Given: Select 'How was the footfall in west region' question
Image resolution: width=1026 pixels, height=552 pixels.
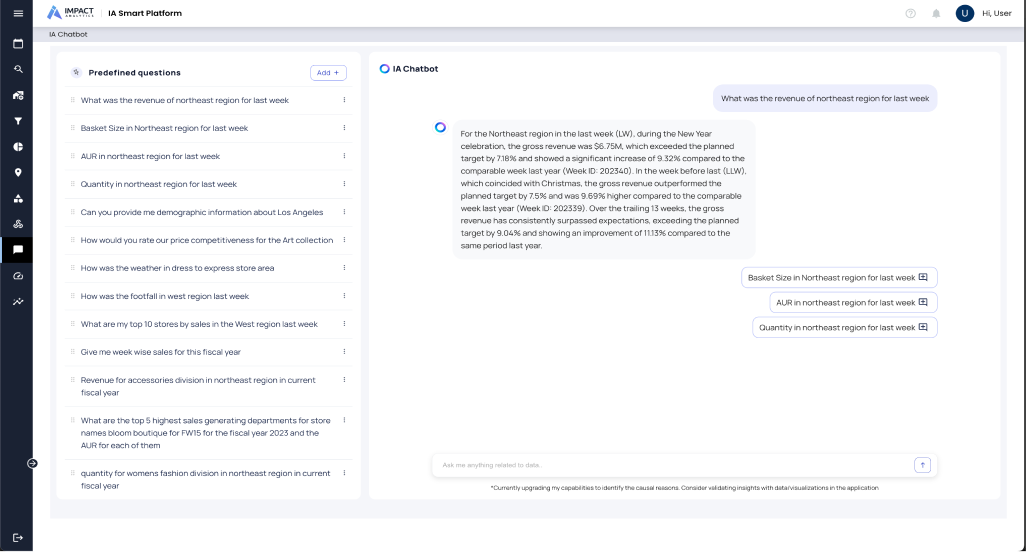Looking at the screenshot, I should (165, 296).
